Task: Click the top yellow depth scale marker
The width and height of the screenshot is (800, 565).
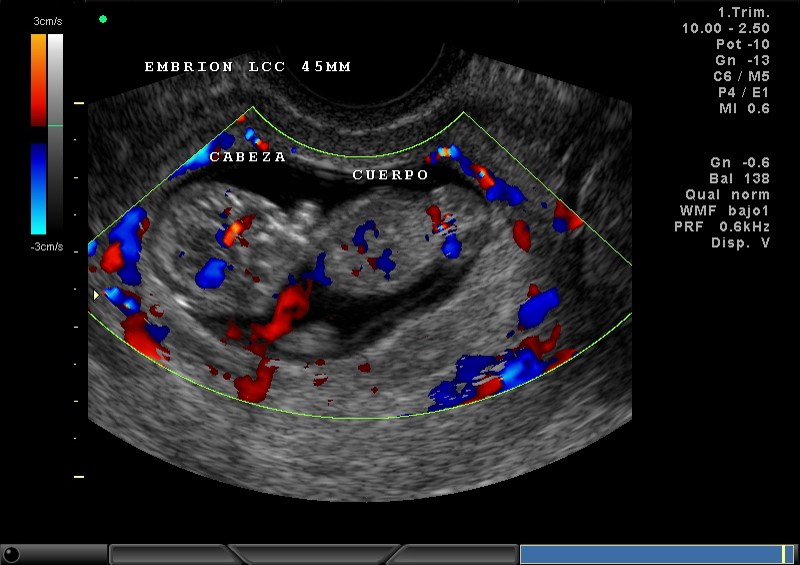Action: (x=79, y=103)
